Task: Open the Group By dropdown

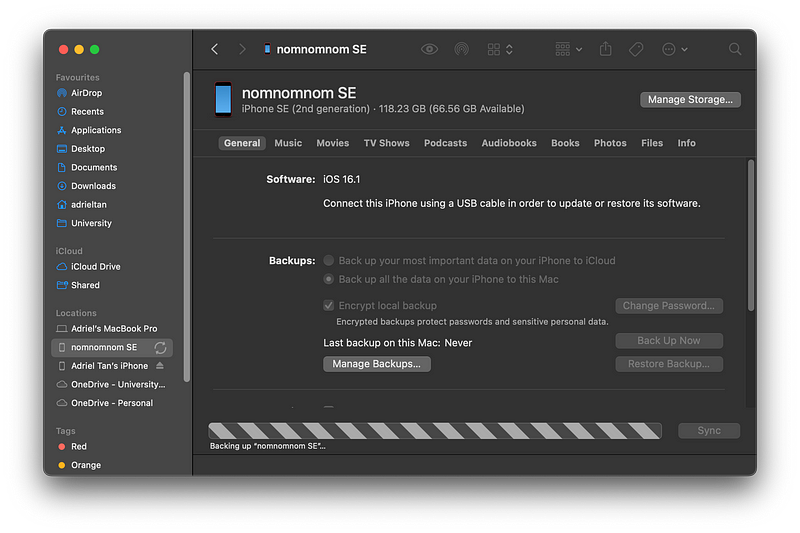Action: (568, 49)
